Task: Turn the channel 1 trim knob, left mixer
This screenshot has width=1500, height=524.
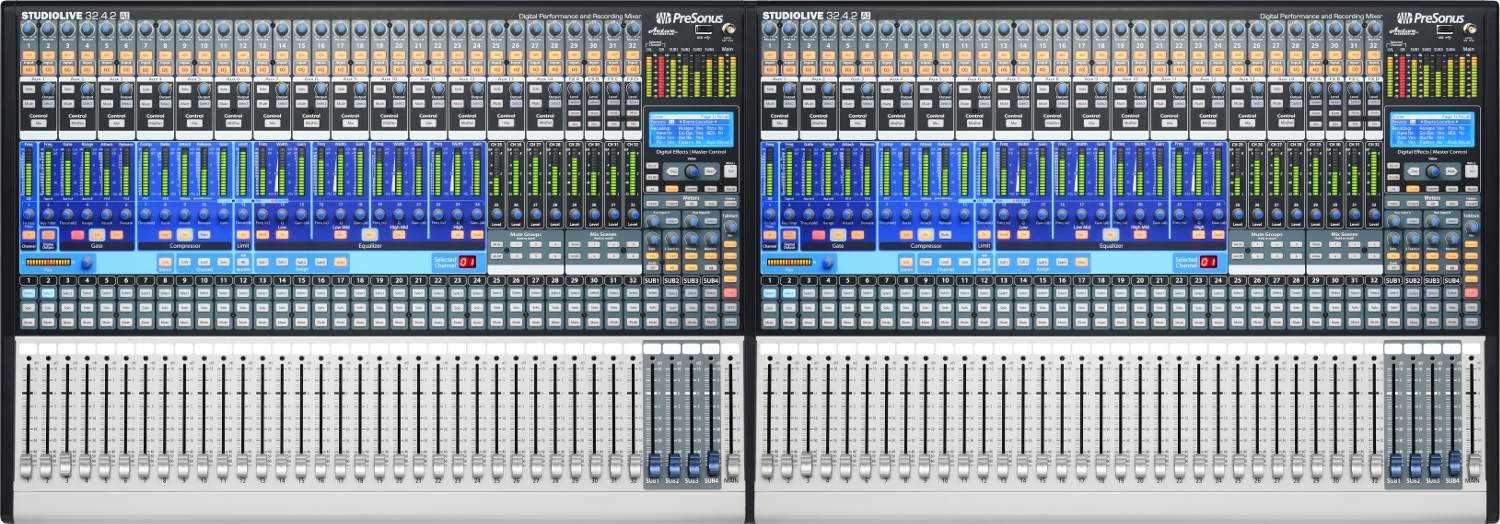Action: point(29,28)
